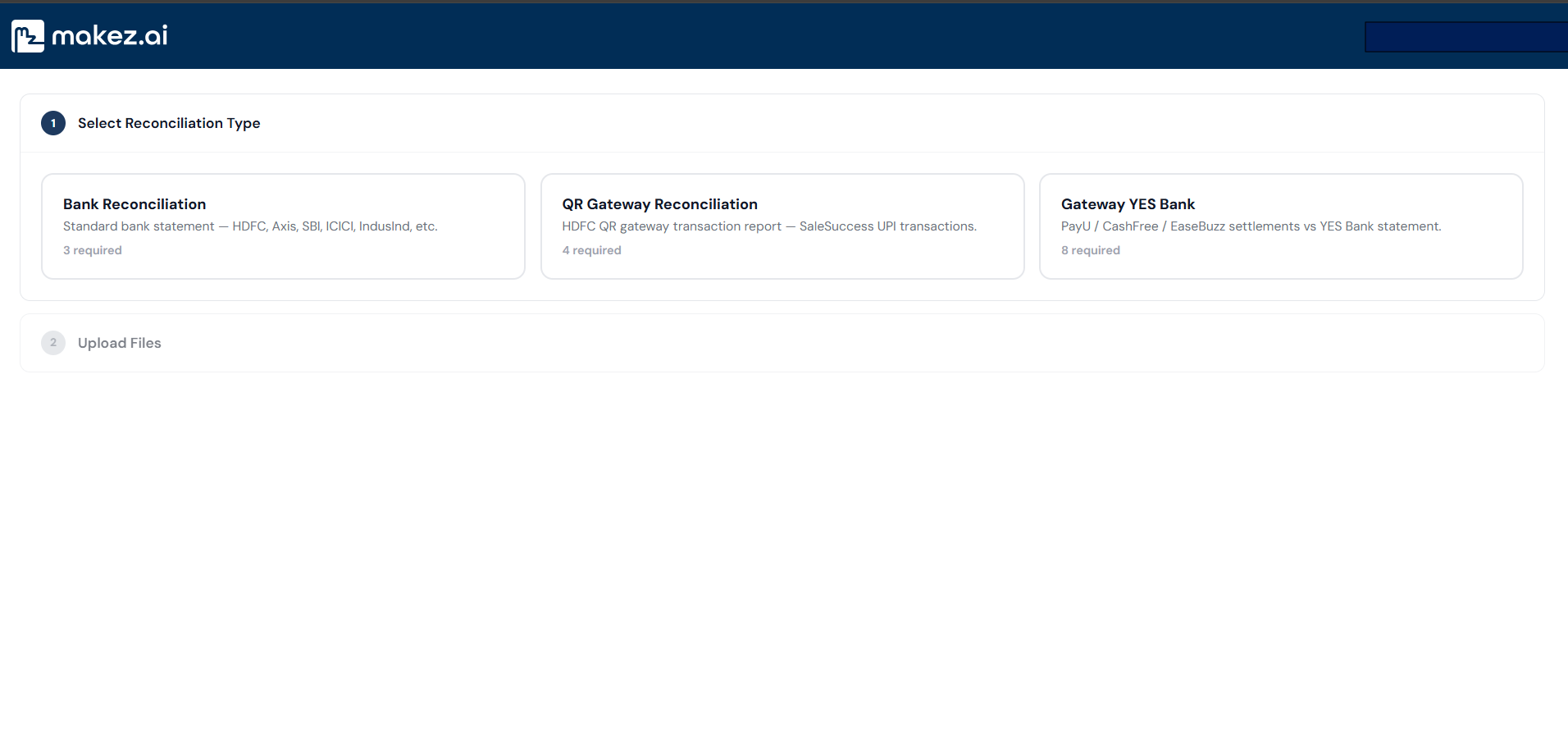Click 'Standard bank statement' description text
This screenshot has width=1568, height=744.
tap(139, 226)
